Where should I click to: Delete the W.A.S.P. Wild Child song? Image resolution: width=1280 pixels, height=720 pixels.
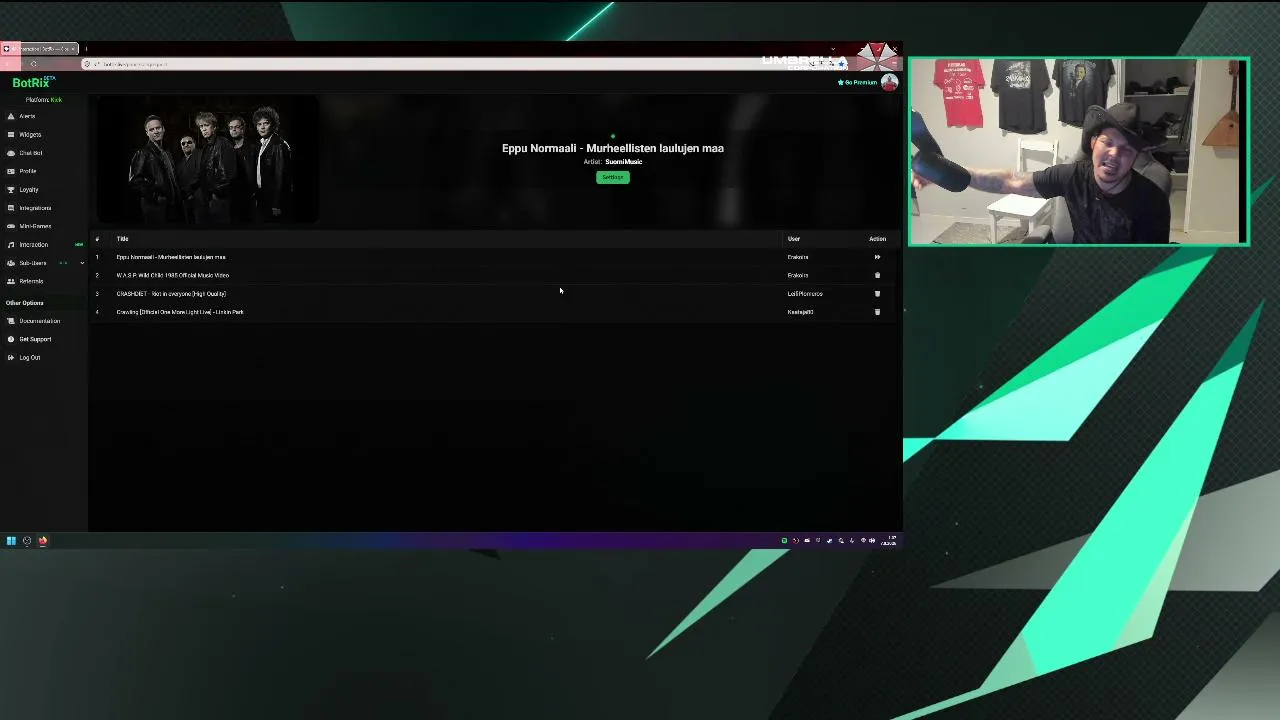(877, 275)
